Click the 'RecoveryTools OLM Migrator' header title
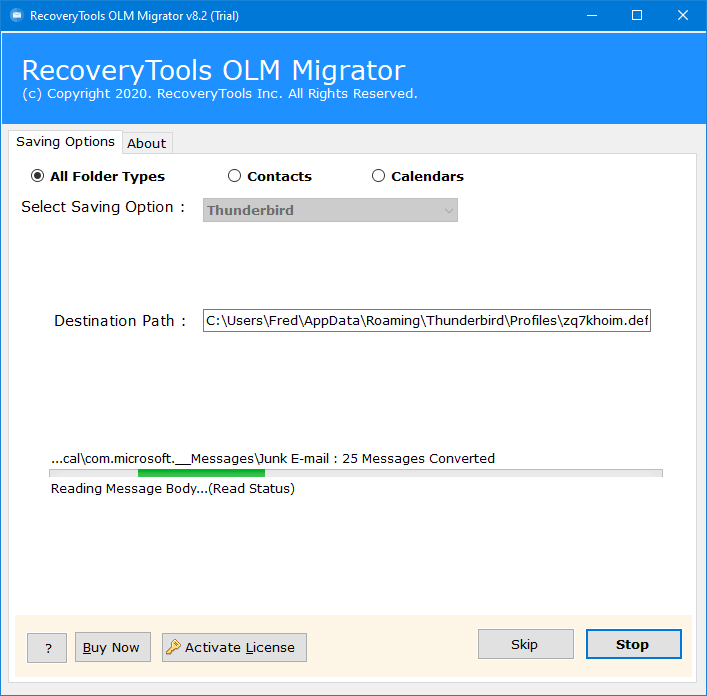 click(x=214, y=70)
